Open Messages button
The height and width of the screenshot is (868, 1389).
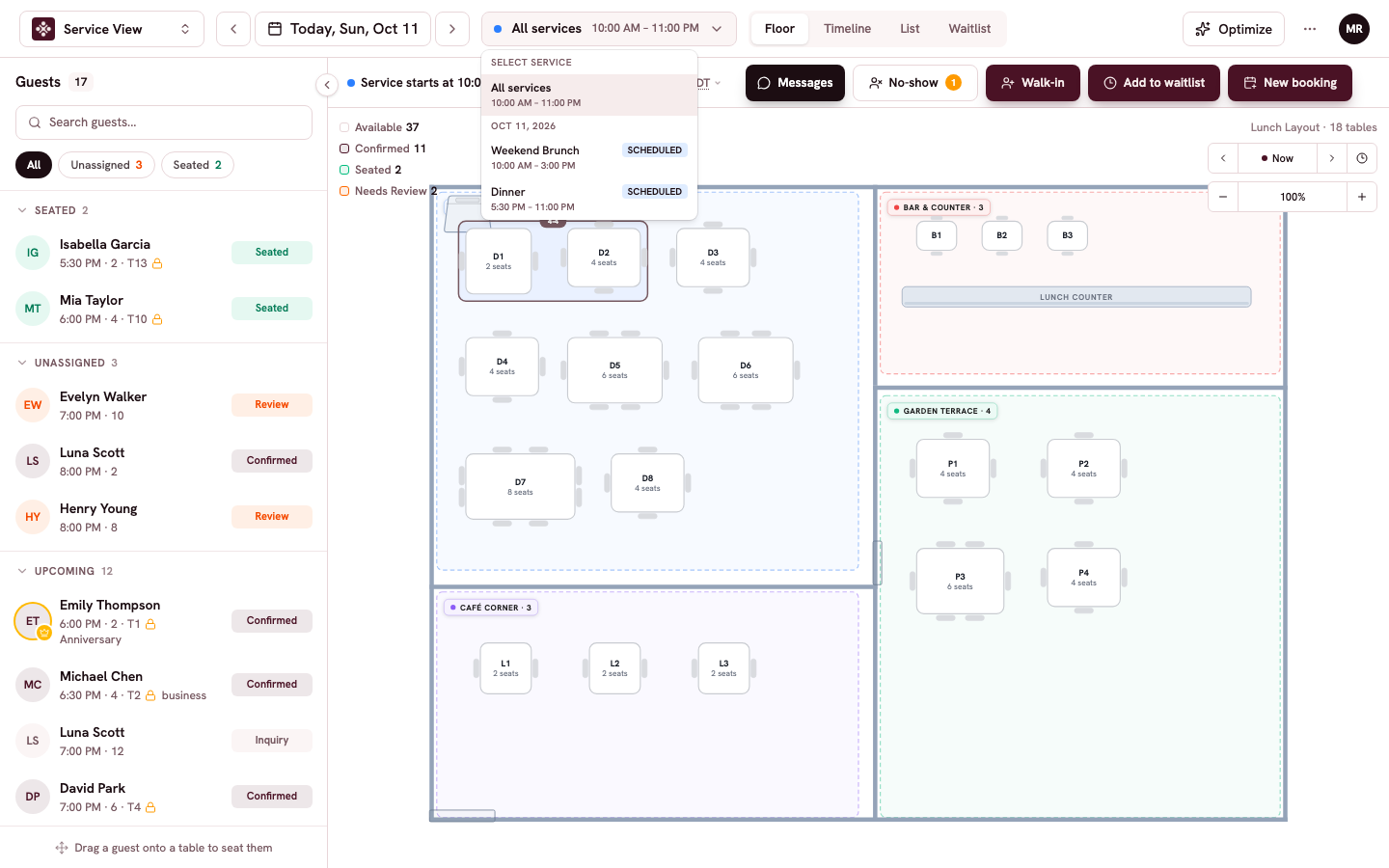point(795,83)
